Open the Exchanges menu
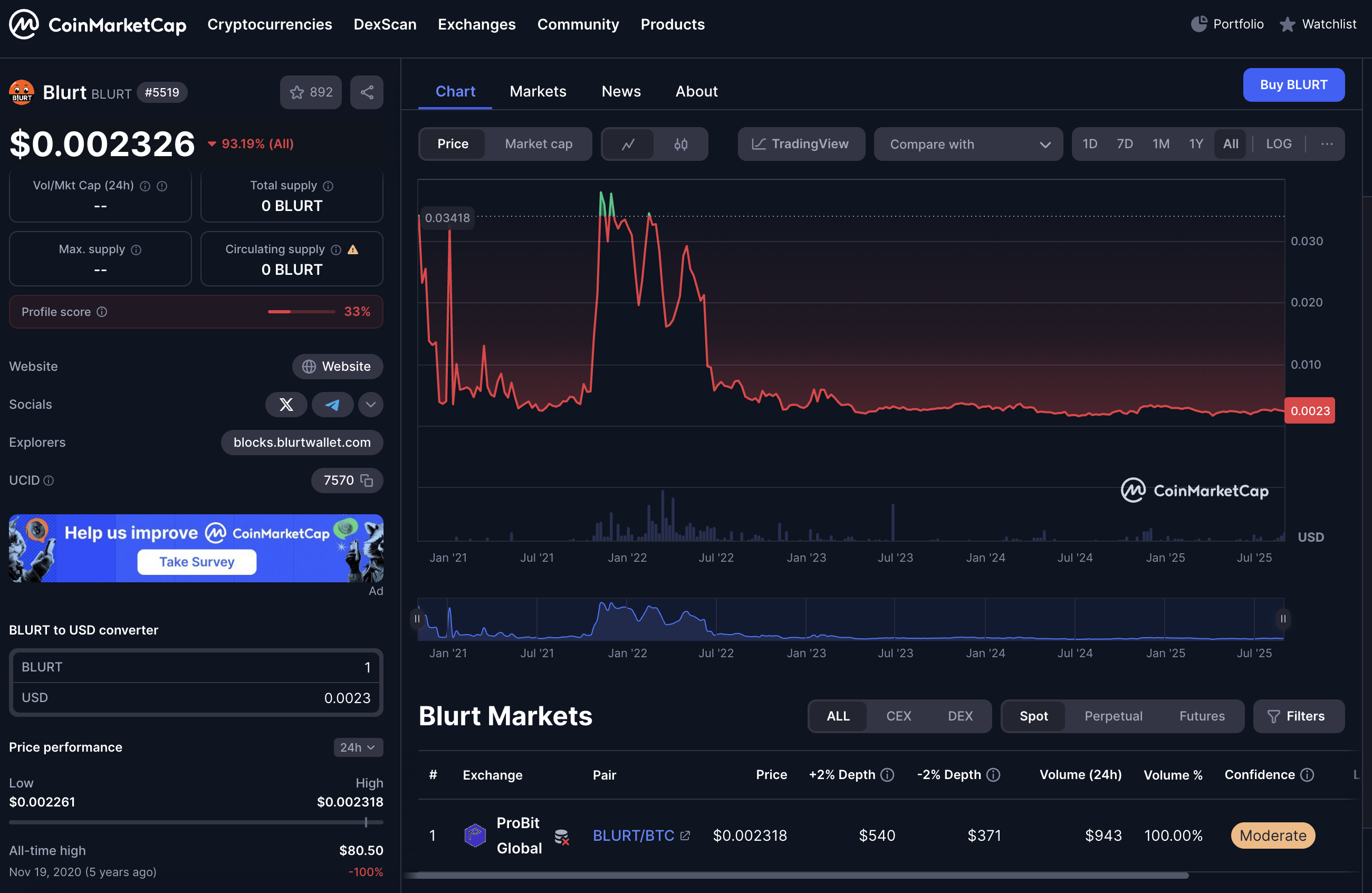 [x=477, y=24]
